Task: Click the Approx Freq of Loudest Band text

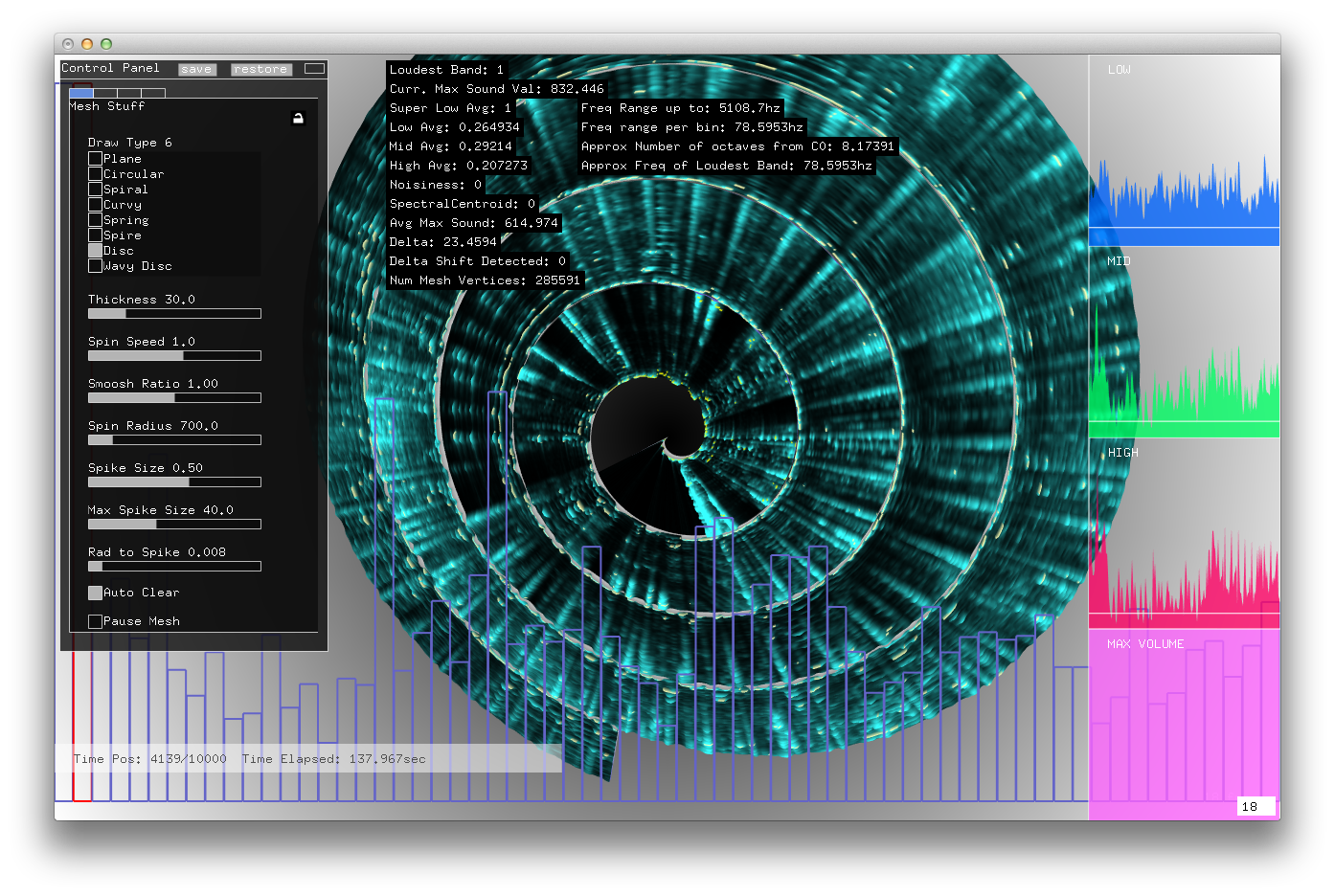Action: coord(727,166)
